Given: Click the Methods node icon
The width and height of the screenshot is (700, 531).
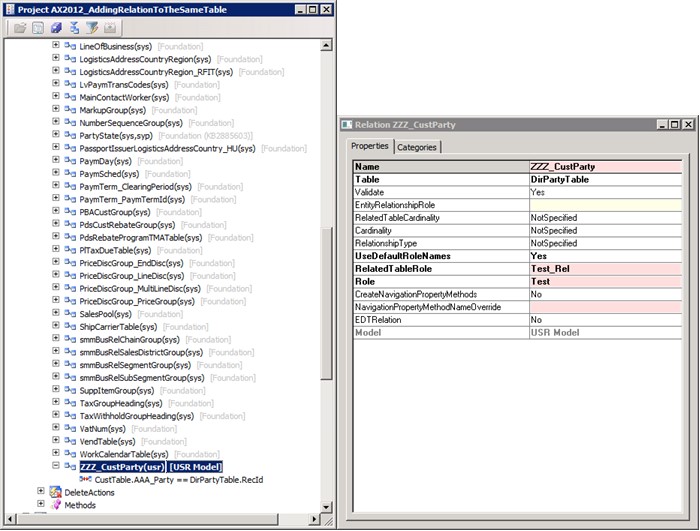Looking at the screenshot, I should pos(56,505).
